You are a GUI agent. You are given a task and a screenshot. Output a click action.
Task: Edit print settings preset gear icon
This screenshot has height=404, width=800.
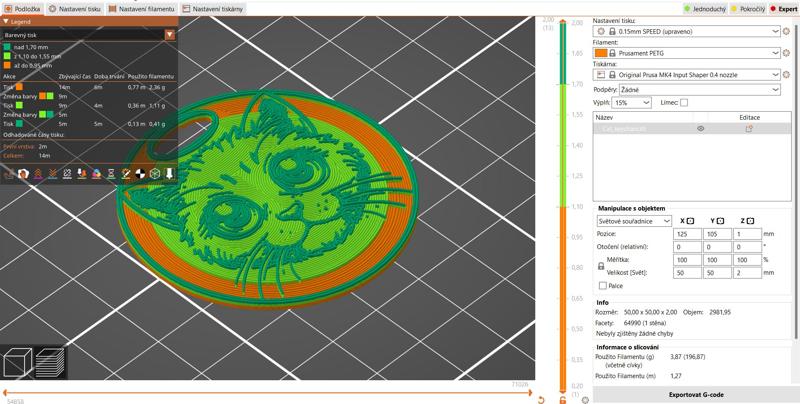point(786,32)
